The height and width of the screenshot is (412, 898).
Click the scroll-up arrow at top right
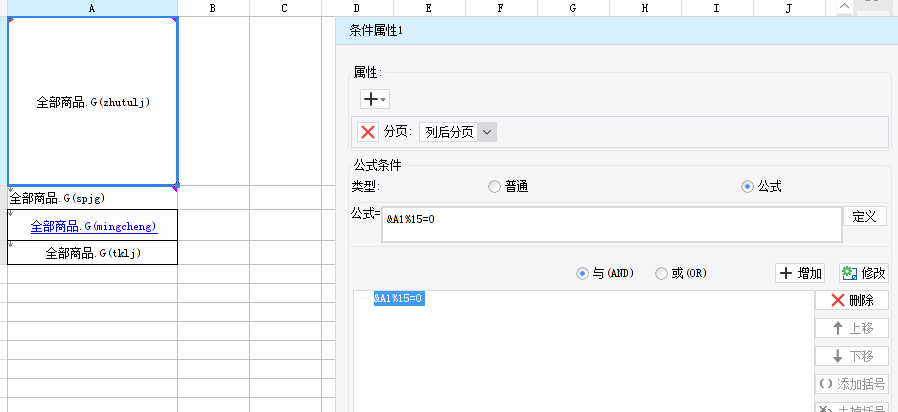[x=845, y=6]
